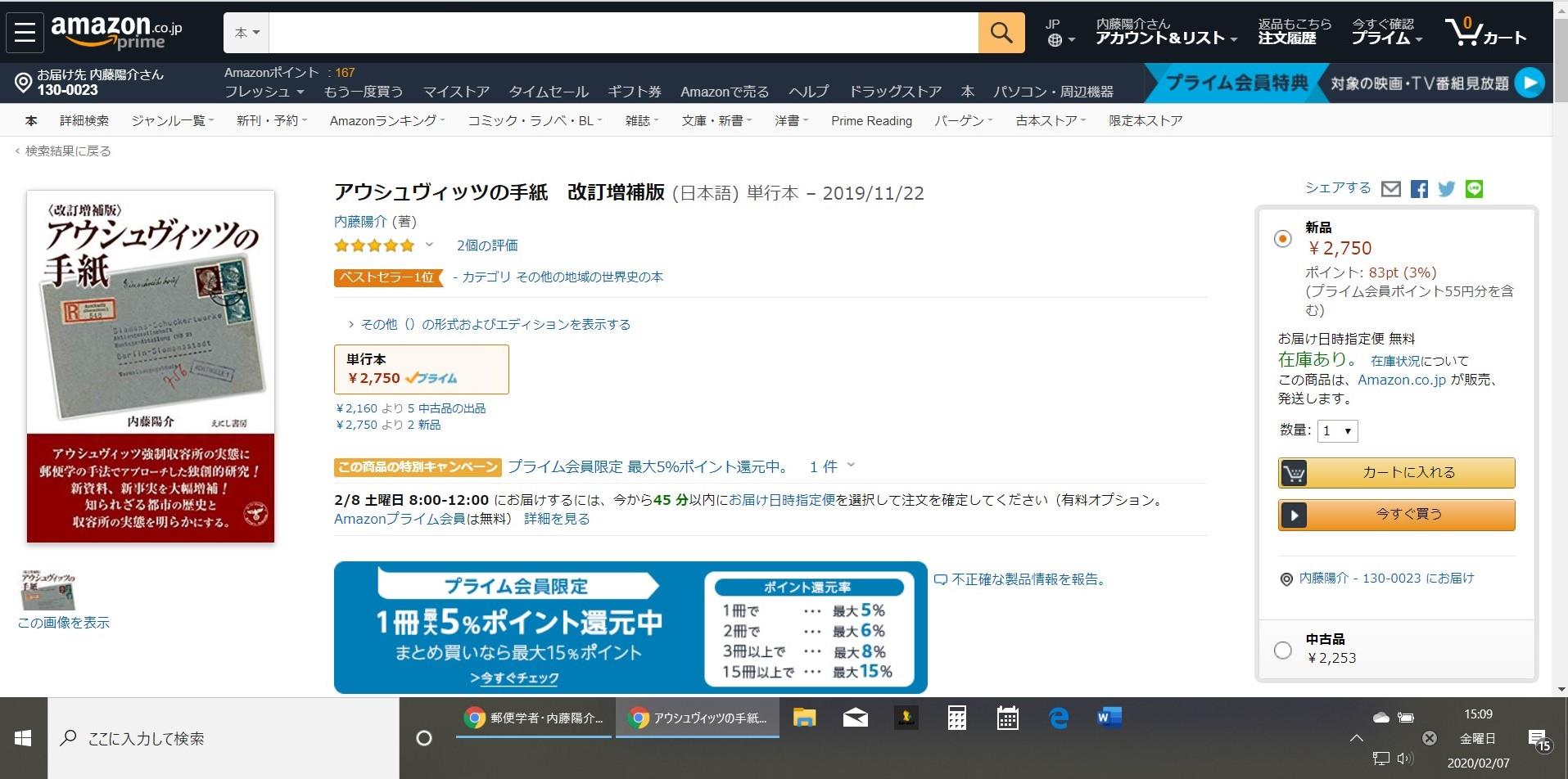Open the その他の地域の世界史の本 category link
The height and width of the screenshot is (779, 1568).
590,277
